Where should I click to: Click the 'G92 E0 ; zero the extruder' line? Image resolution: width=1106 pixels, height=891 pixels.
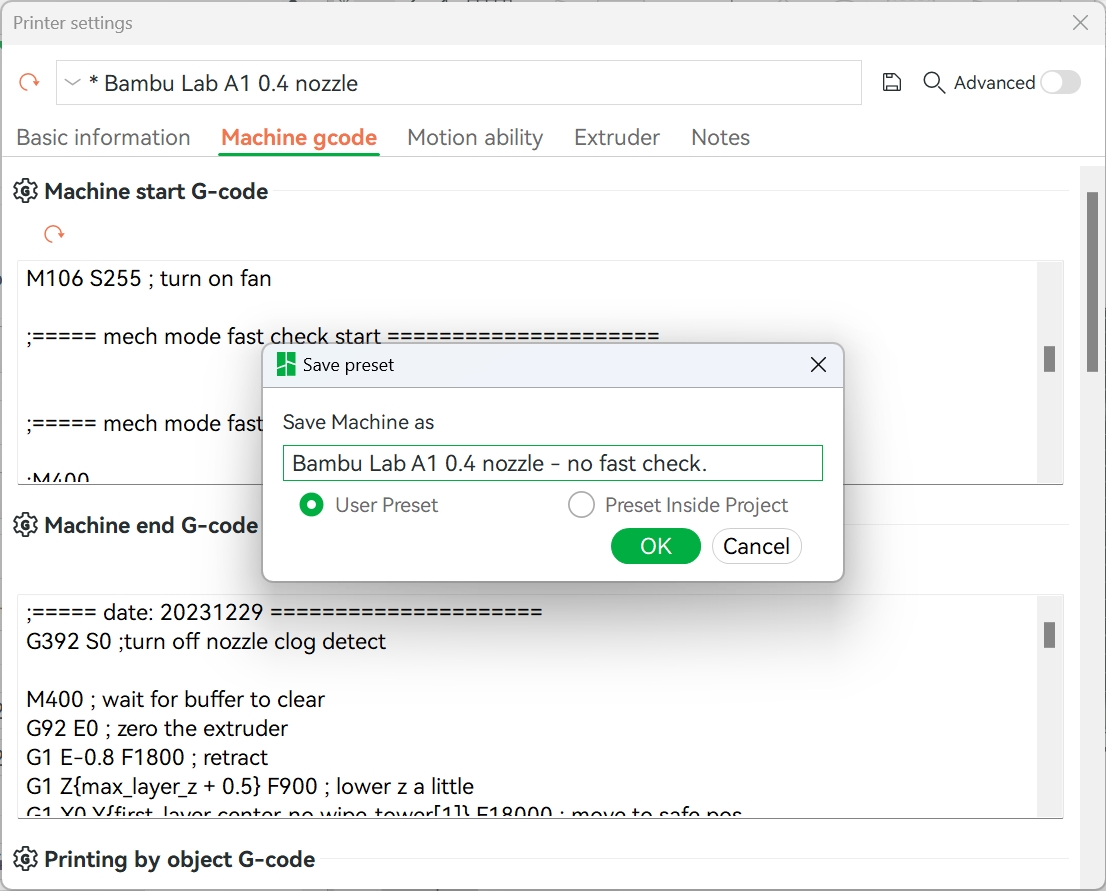coord(157,728)
